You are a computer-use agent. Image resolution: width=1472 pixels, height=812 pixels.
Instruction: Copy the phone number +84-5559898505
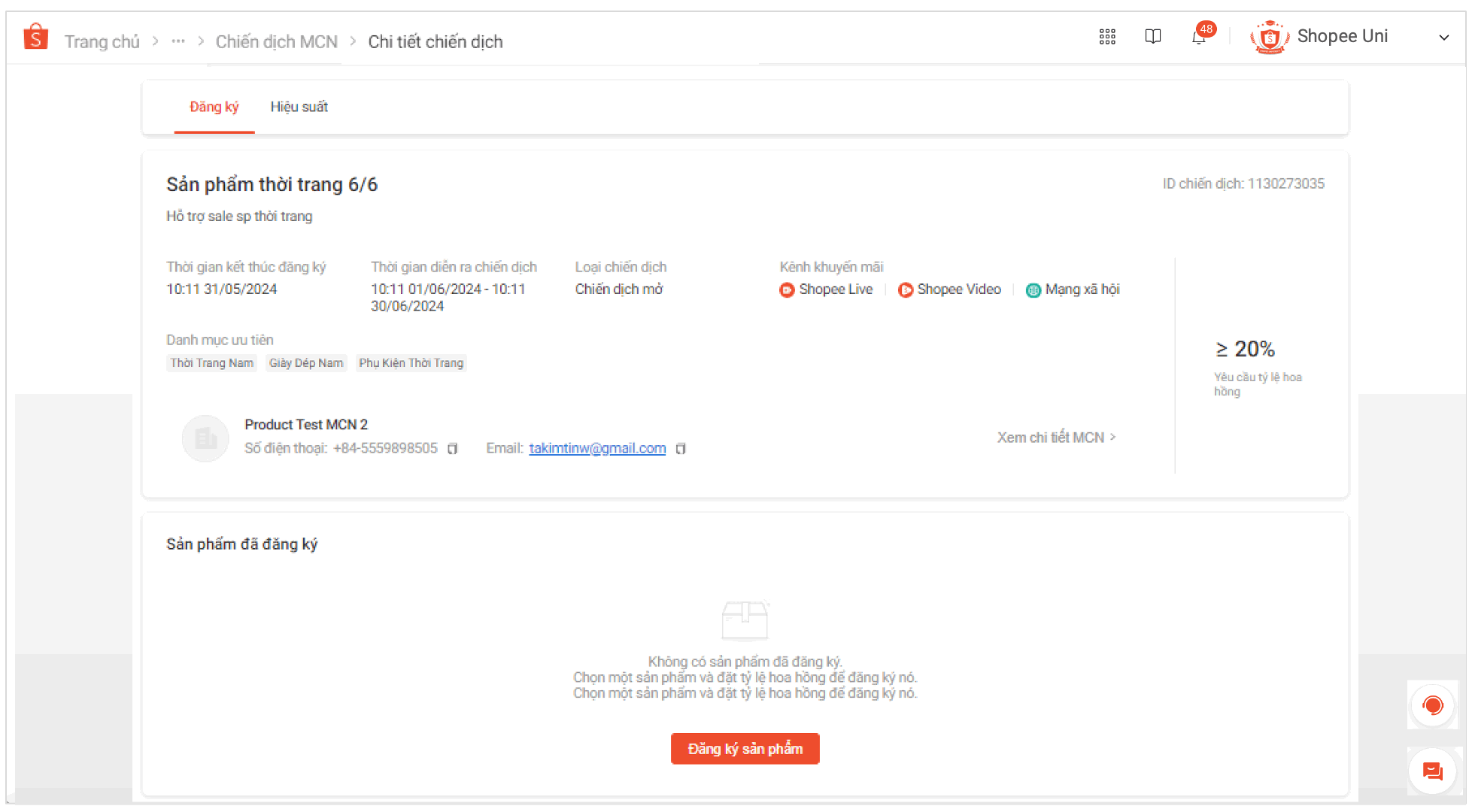(452, 448)
